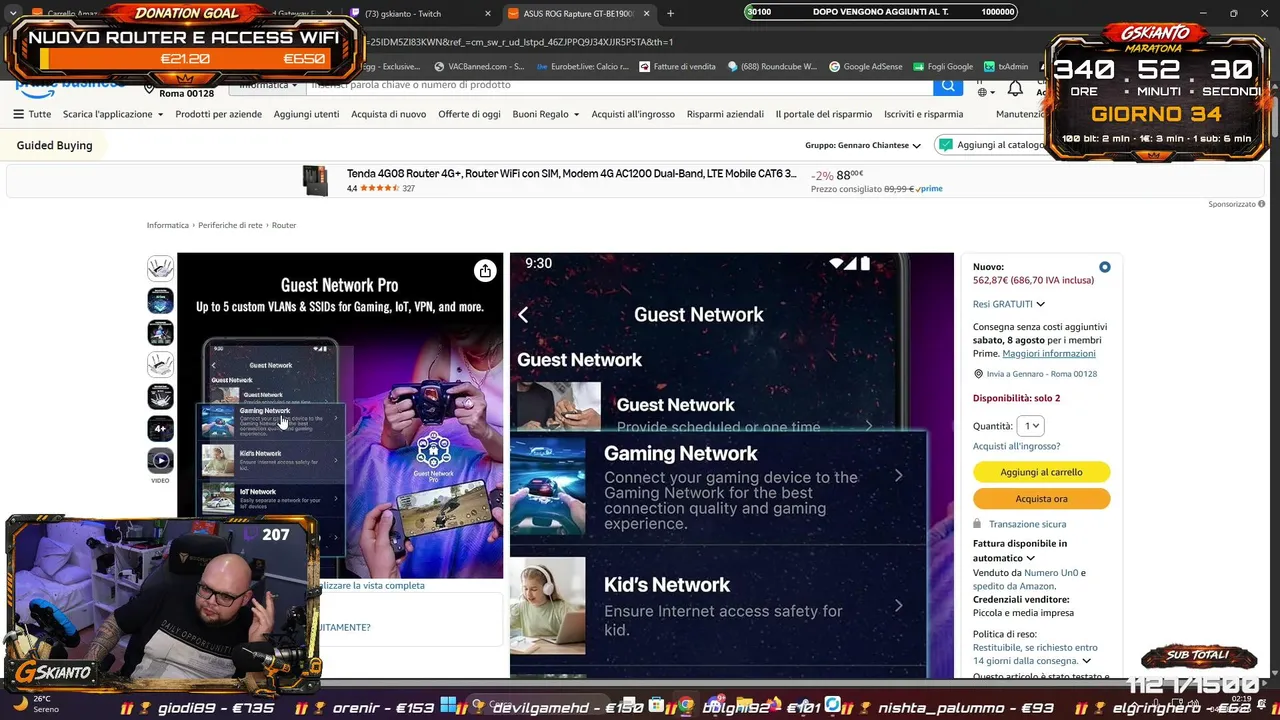The height and width of the screenshot is (720, 1280).
Task: Close the ASUS ROG Rapture tab
Action: 645,14
